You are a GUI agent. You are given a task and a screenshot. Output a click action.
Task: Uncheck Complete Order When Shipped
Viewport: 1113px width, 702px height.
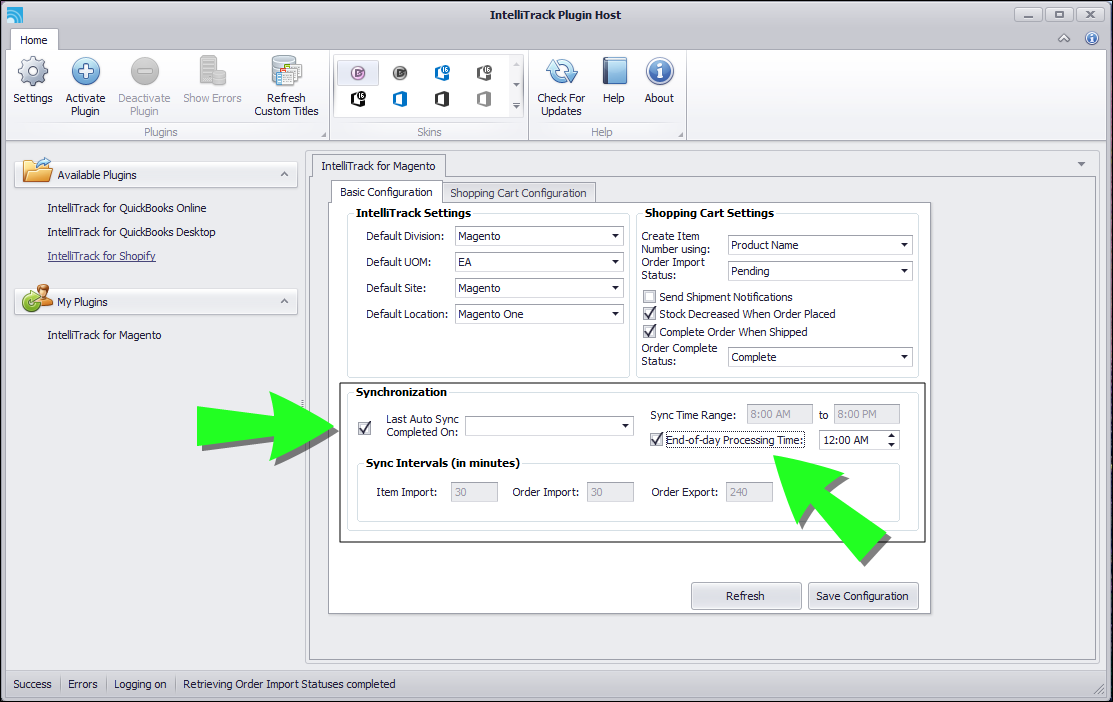pos(649,331)
